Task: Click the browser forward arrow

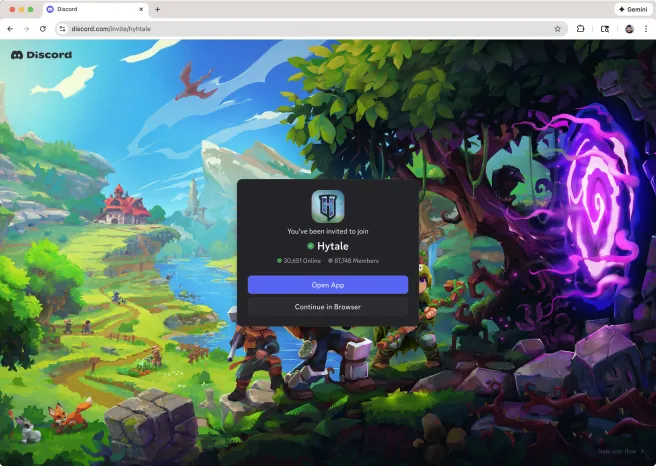Action: point(26,29)
